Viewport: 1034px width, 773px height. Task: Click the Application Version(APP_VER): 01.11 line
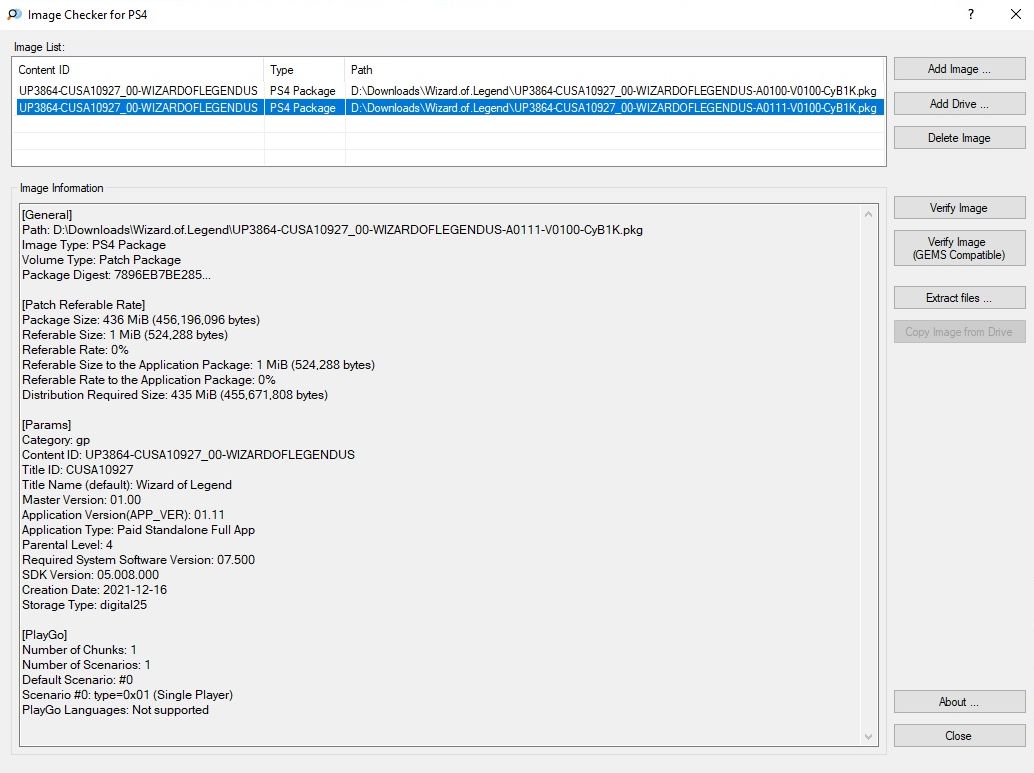[123, 514]
